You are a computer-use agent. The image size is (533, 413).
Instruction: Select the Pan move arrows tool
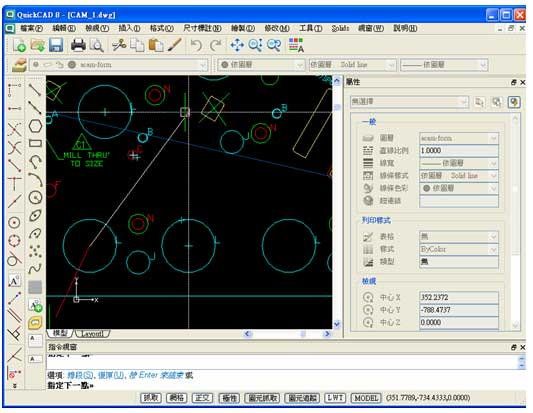(237, 45)
